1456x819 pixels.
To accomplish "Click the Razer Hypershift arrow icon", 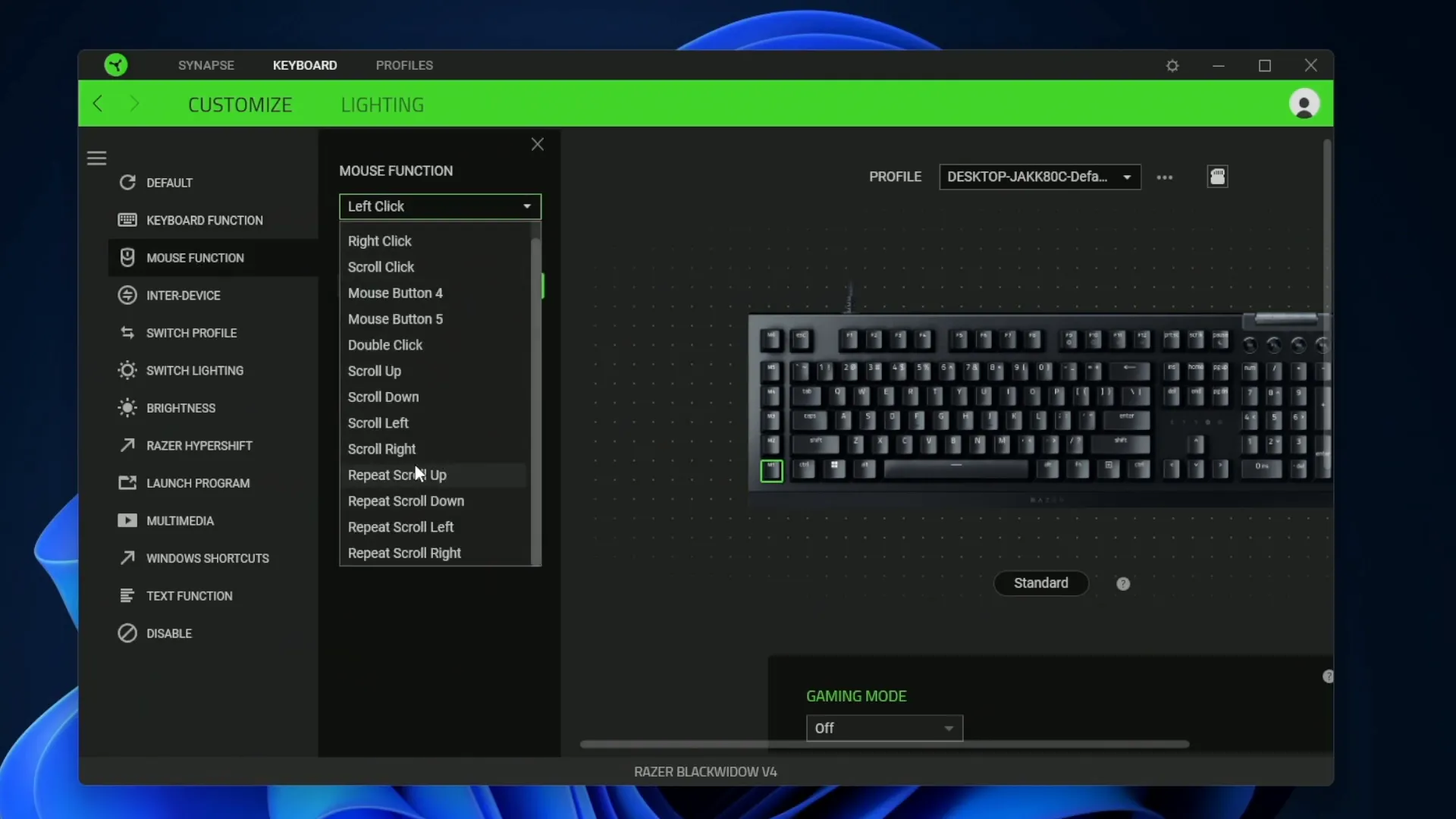I will tap(127, 445).
